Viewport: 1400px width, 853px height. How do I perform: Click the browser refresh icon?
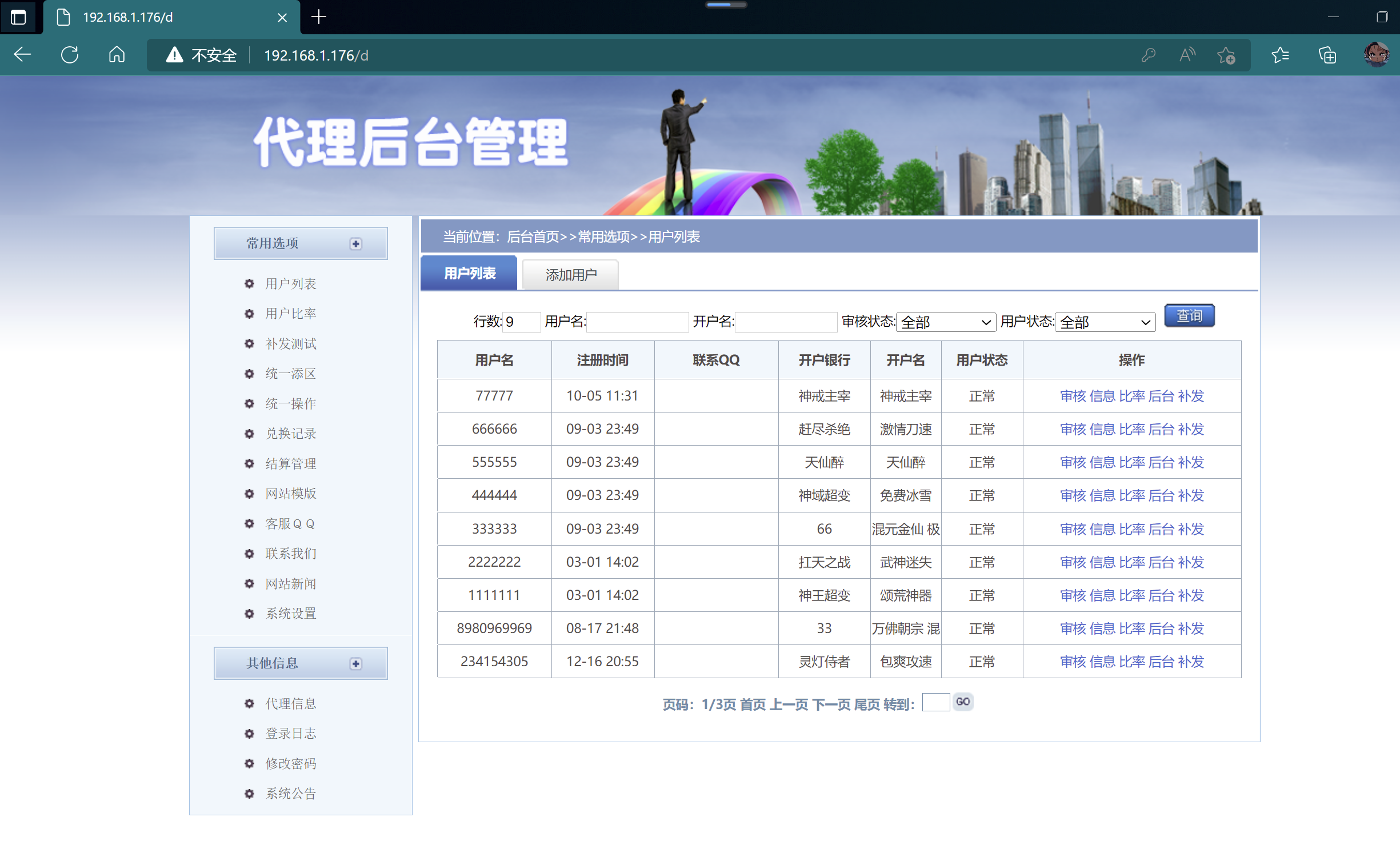70,55
